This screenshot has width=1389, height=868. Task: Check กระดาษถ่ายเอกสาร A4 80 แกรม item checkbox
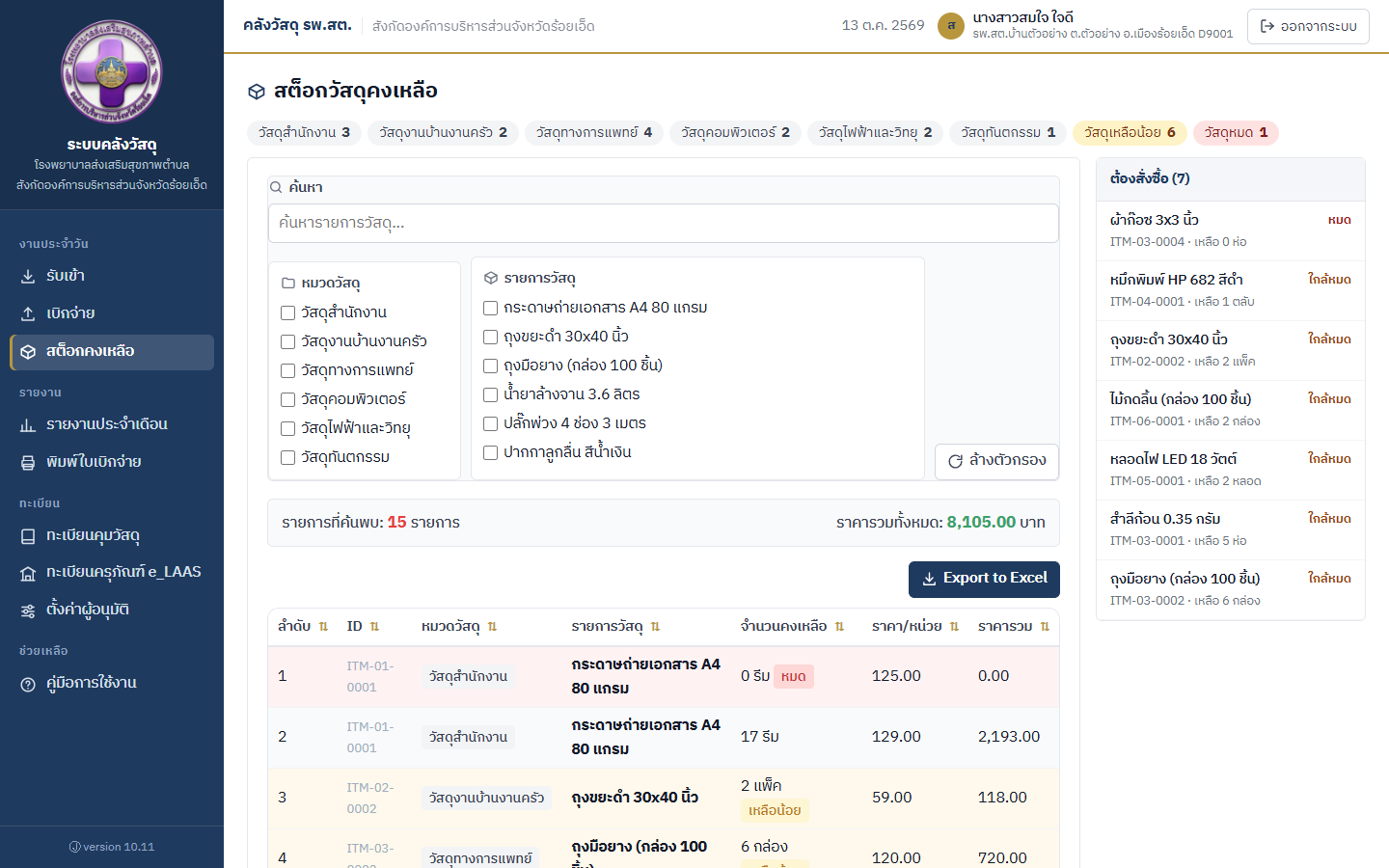[490, 308]
